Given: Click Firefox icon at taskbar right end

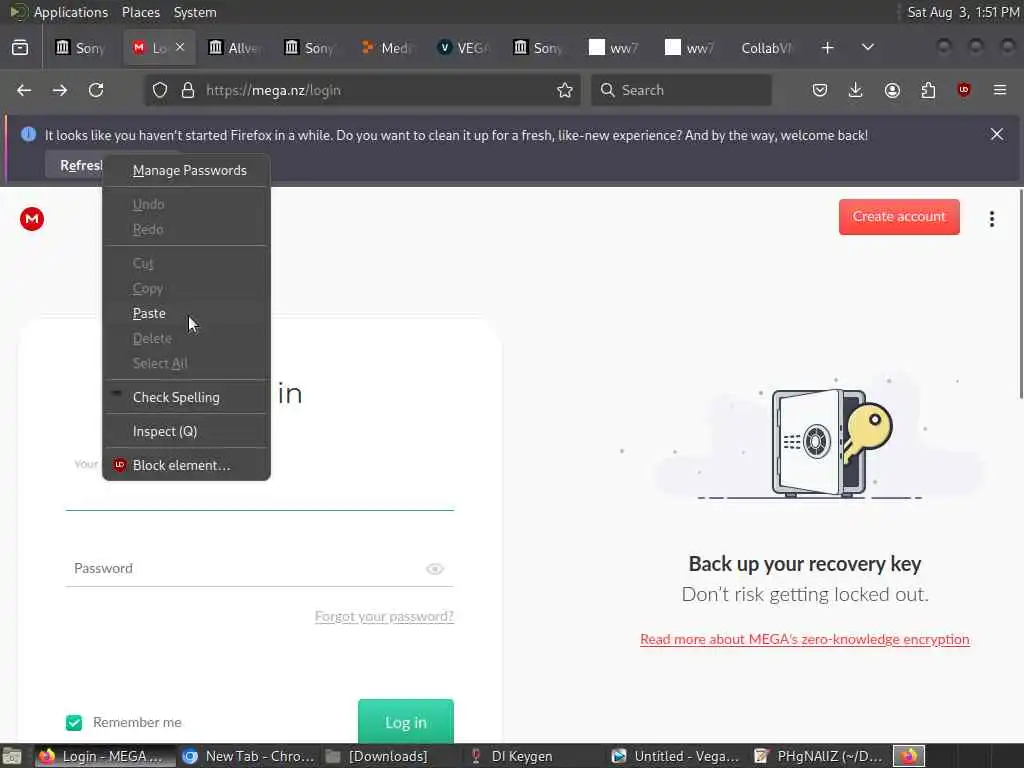Looking at the screenshot, I should coord(909,756).
